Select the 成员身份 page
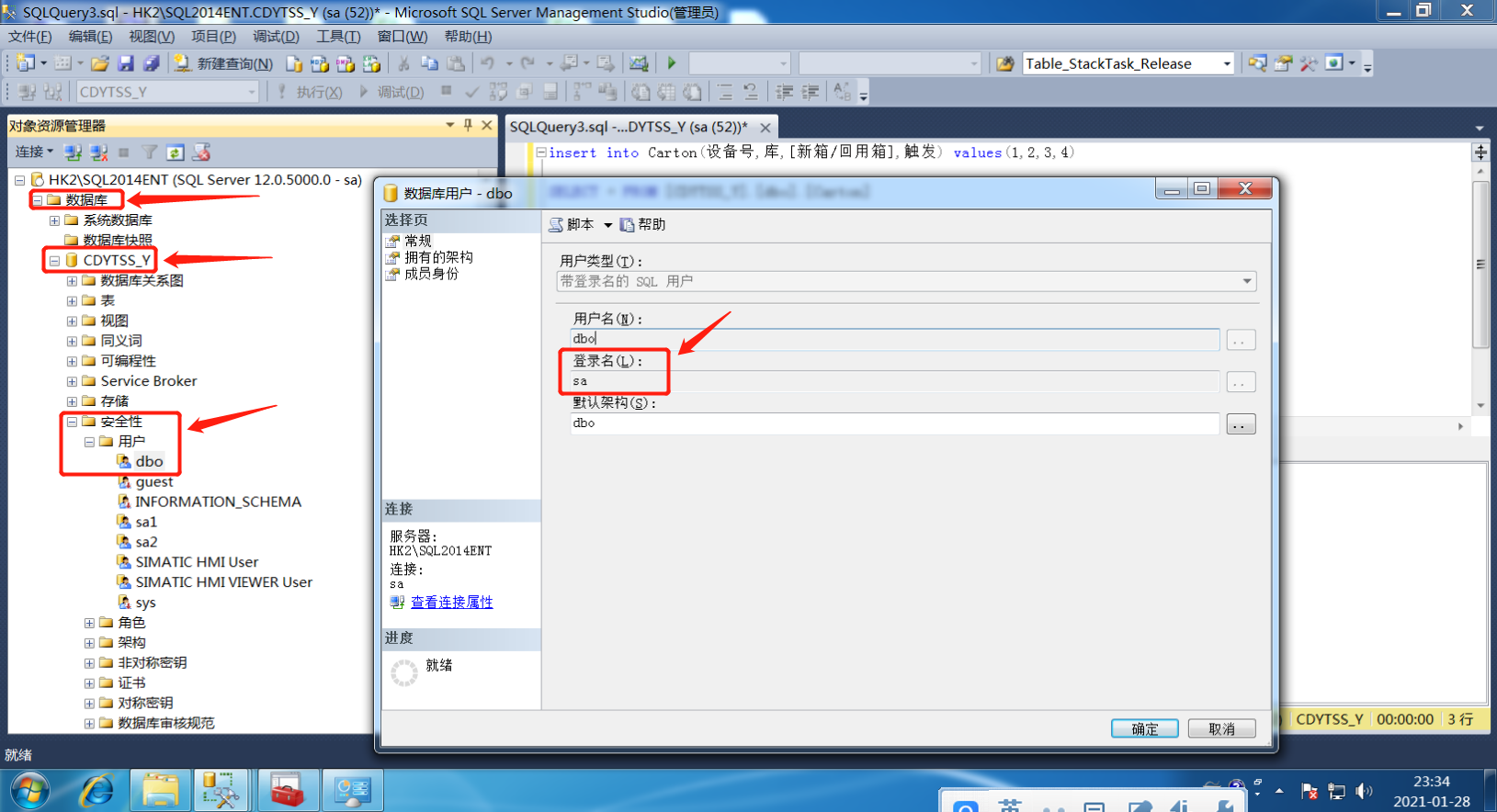This screenshot has width=1497, height=812. (x=431, y=274)
